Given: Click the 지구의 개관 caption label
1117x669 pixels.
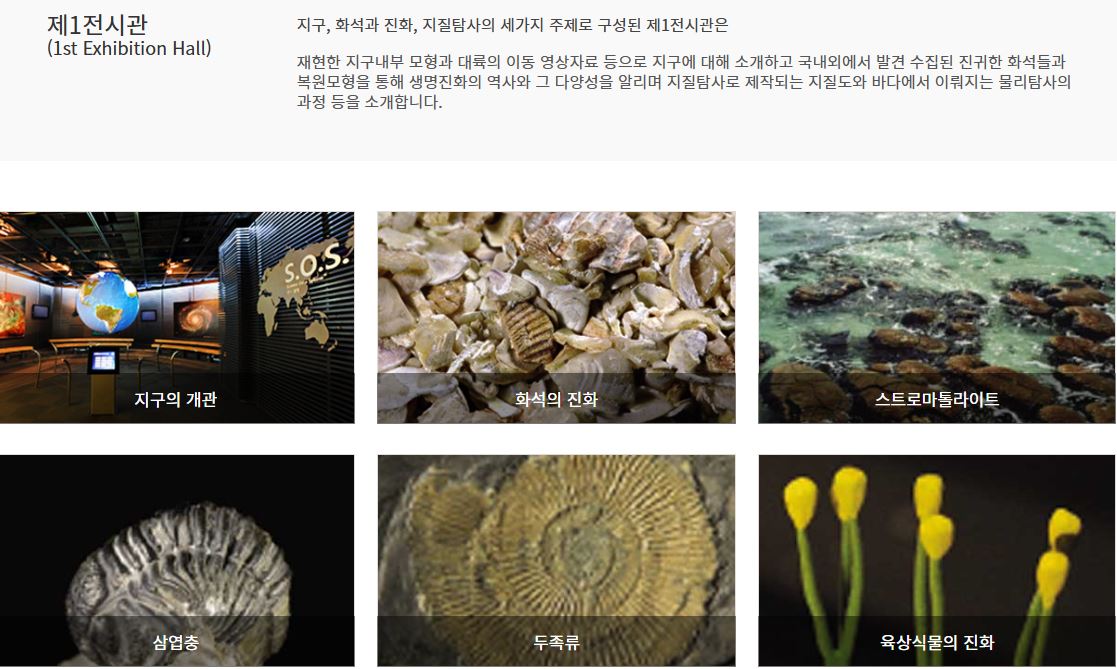Looking at the screenshot, I should [175, 399].
